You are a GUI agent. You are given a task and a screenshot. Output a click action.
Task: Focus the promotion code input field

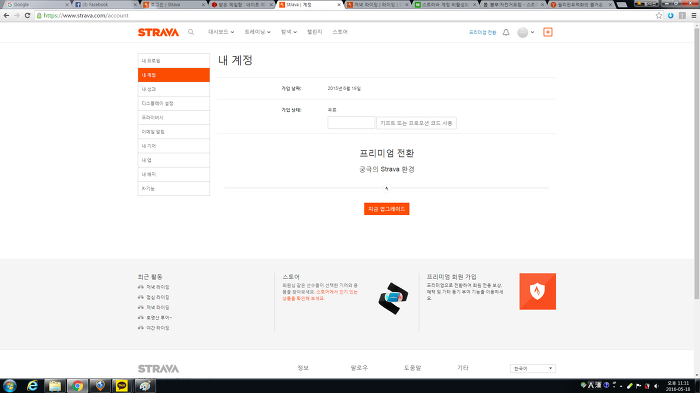pyautogui.click(x=351, y=123)
